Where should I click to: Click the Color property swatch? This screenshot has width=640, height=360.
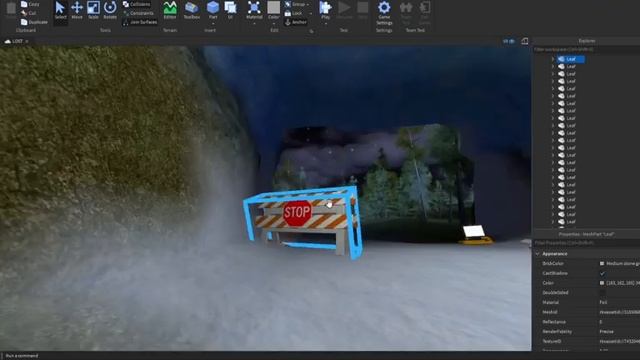coord(602,283)
